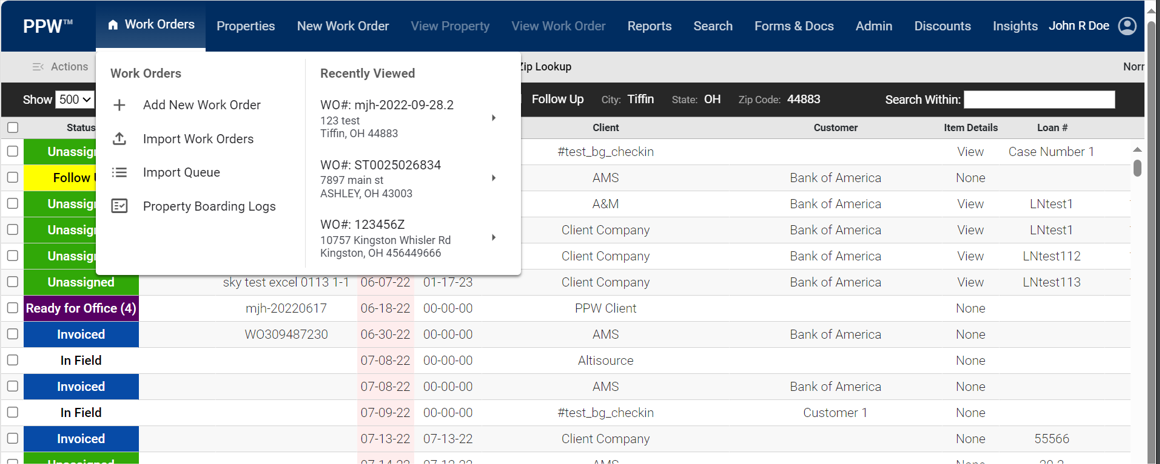Click the user profile avatar icon
1160x464 pixels.
(1127, 26)
